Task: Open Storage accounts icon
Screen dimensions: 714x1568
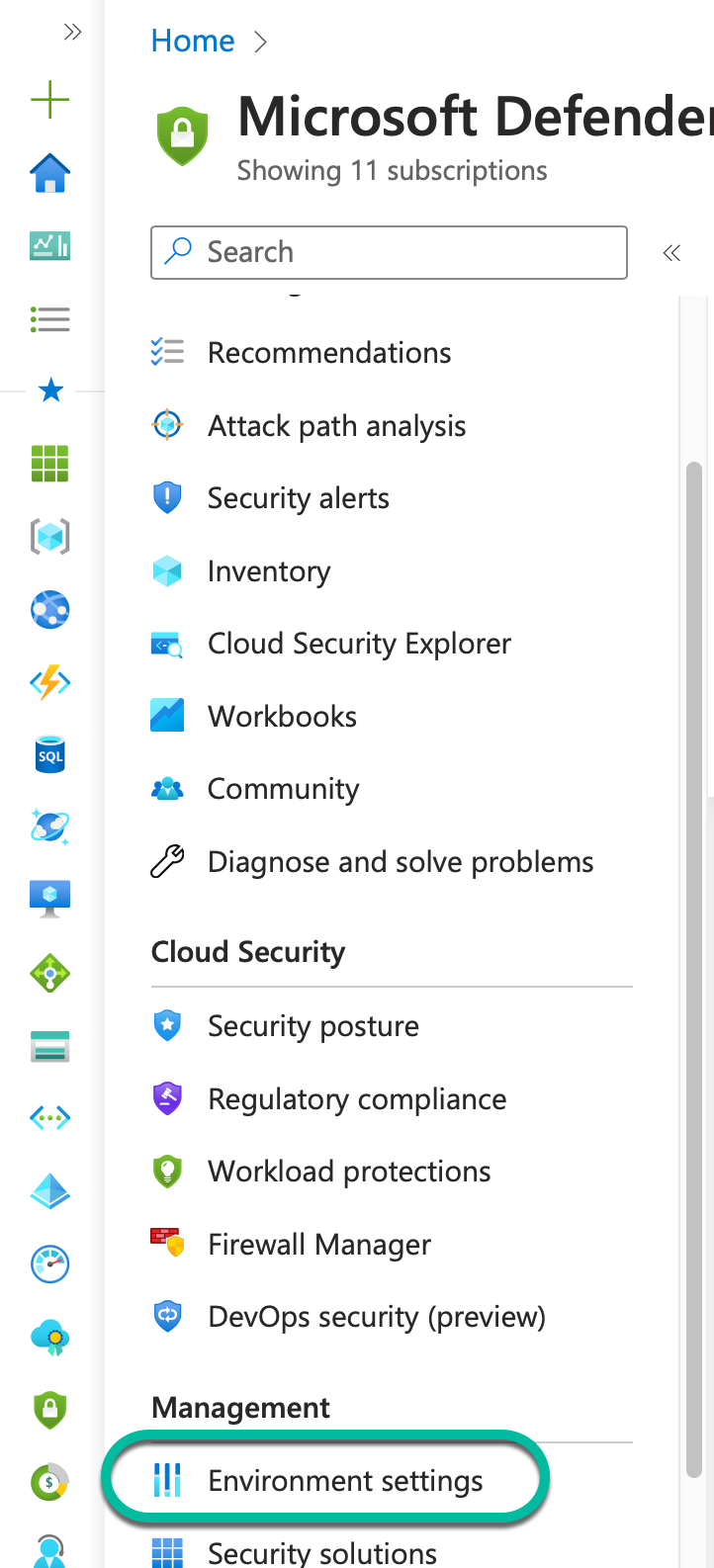Action: (50, 1046)
